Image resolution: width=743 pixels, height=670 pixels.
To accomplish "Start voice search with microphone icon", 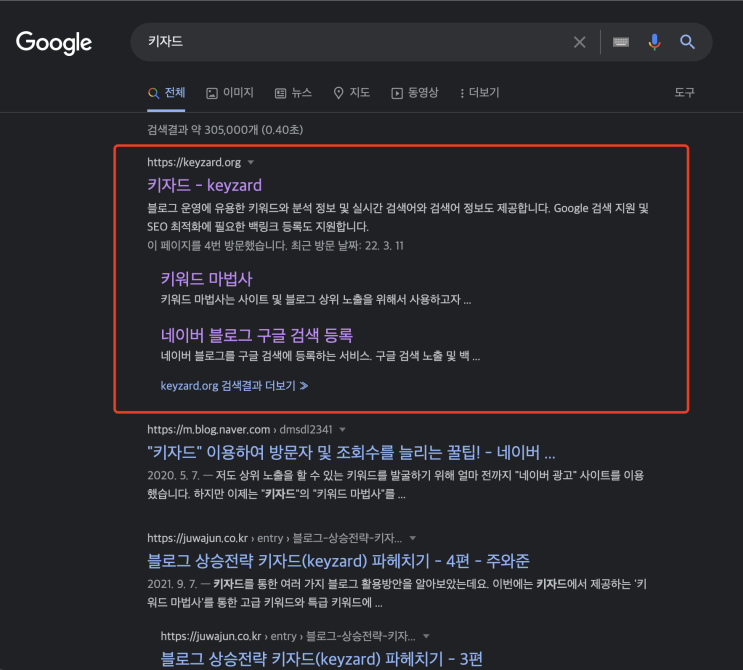I will point(654,42).
